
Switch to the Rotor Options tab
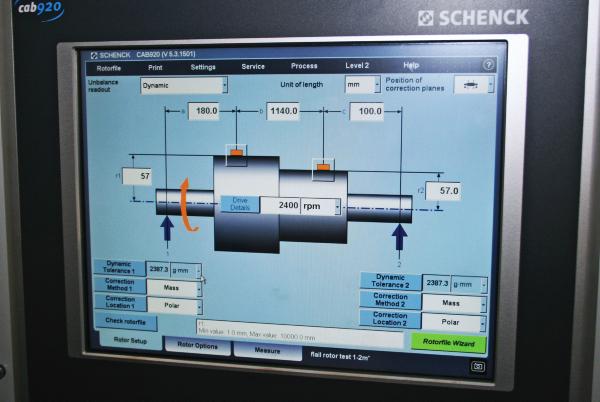(197, 345)
